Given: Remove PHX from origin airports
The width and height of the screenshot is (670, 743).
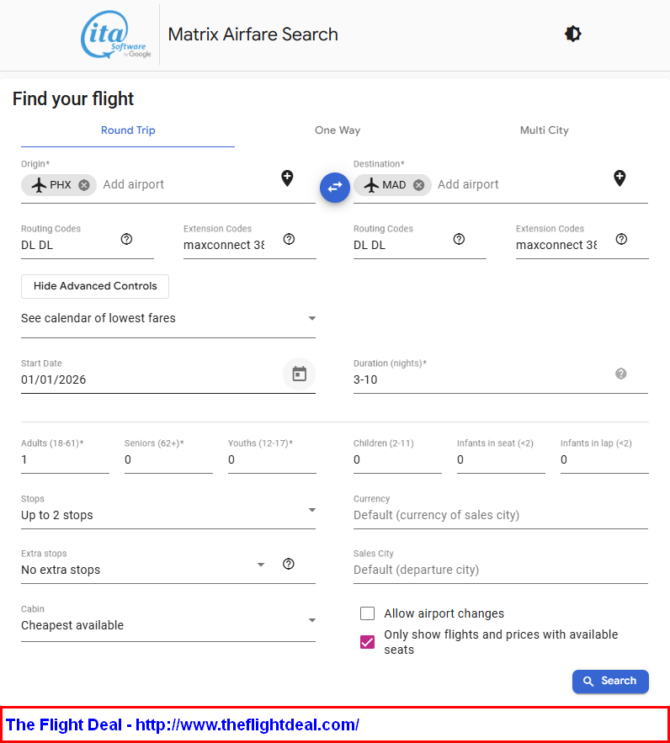Looking at the screenshot, I should point(84,185).
